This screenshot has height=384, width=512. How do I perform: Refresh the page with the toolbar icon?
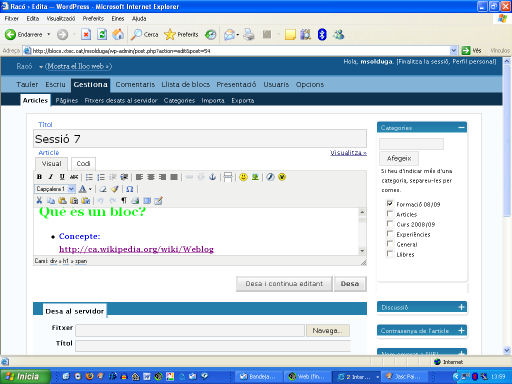pos(102,34)
